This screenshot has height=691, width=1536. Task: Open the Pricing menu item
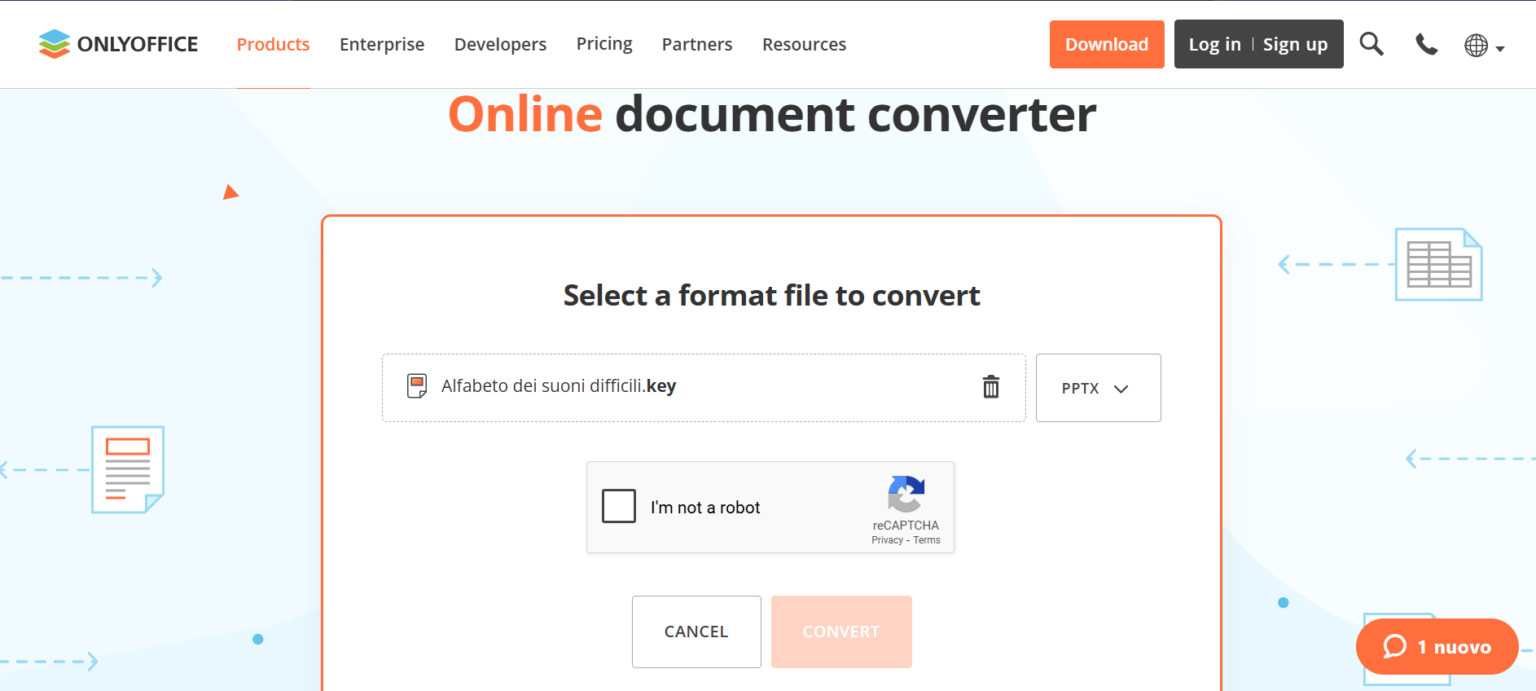604,44
